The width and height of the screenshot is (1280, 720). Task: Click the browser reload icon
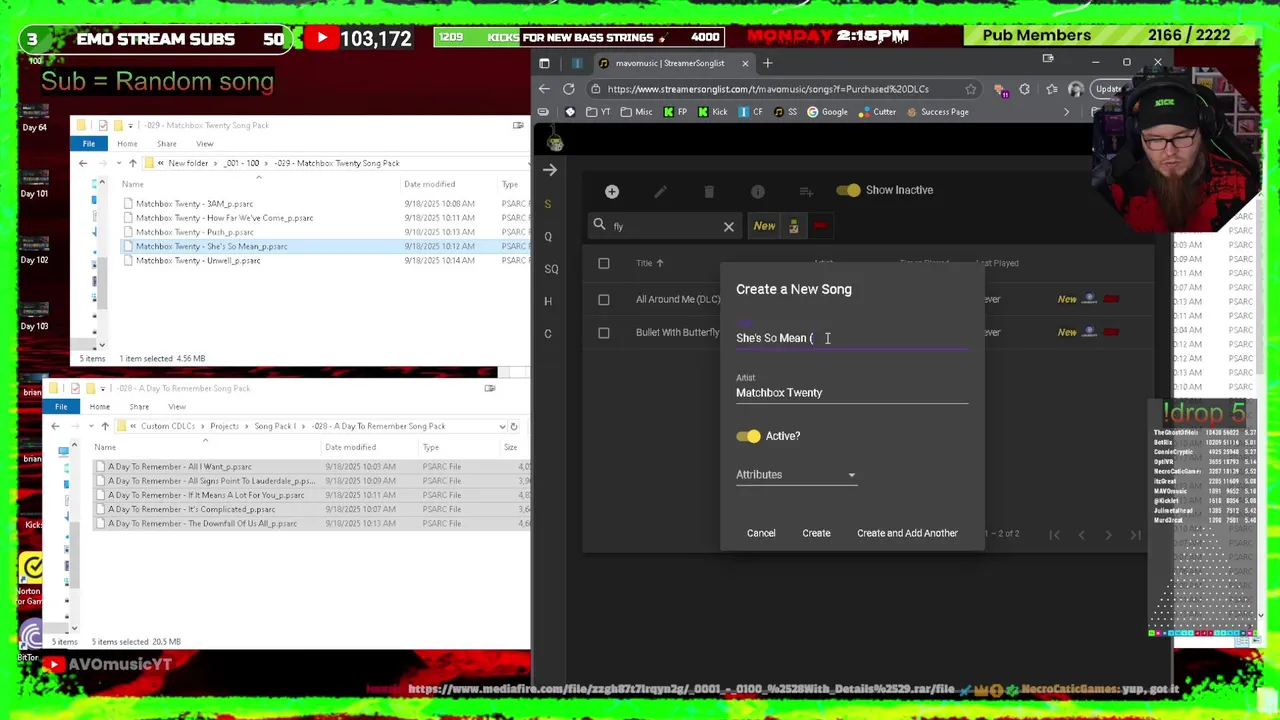(x=569, y=89)
